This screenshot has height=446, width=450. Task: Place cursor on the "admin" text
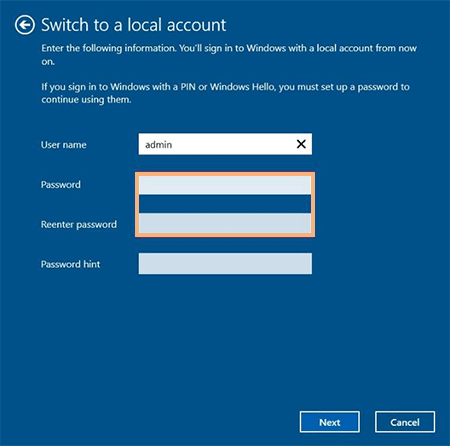point(159,145)
